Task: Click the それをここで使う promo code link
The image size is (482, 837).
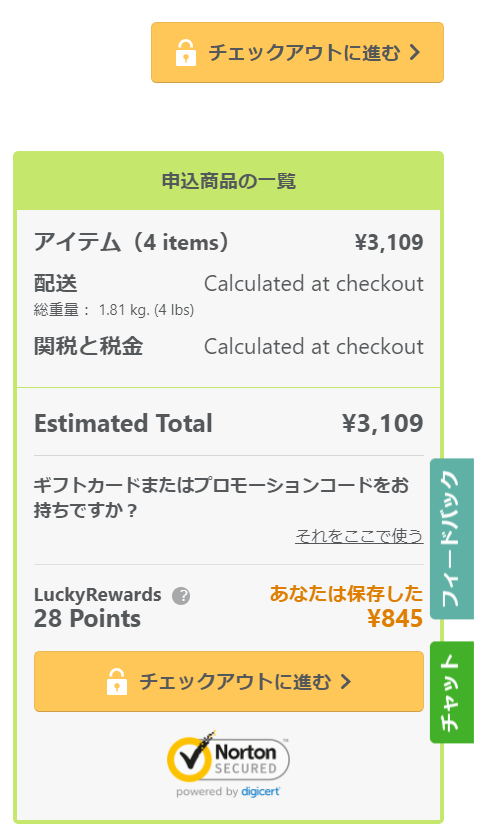Action: pyautogui.click(x=359, y=535)
